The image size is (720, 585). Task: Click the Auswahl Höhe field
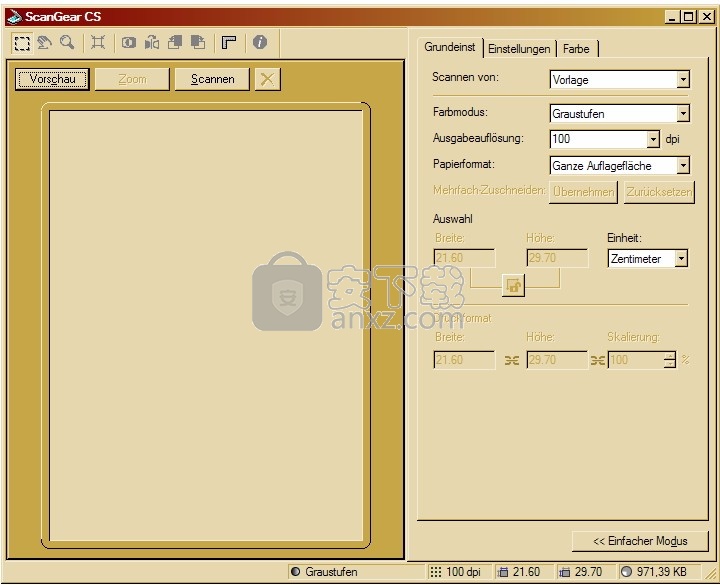[x=557, y=258]
